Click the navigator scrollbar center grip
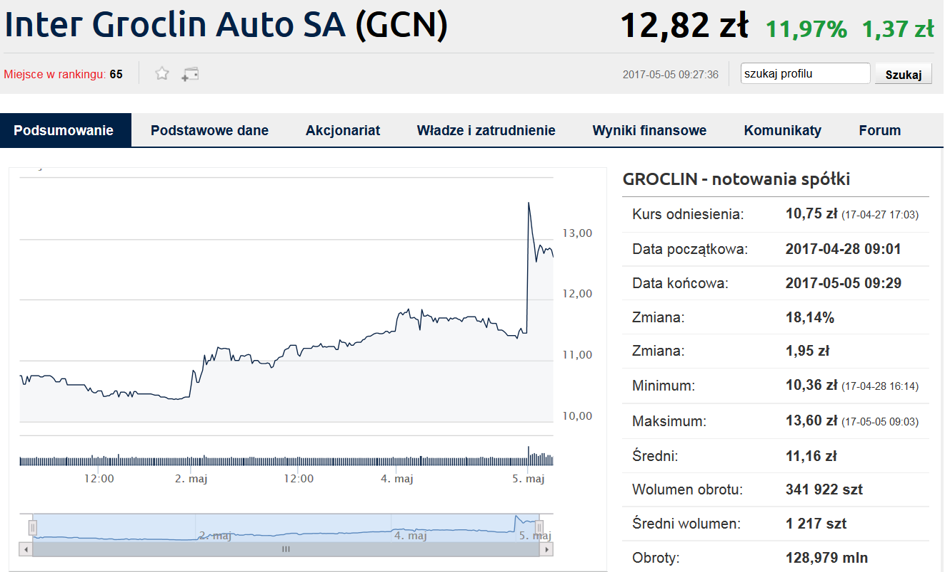Screen dimensions: 945x572 [286, 549]
